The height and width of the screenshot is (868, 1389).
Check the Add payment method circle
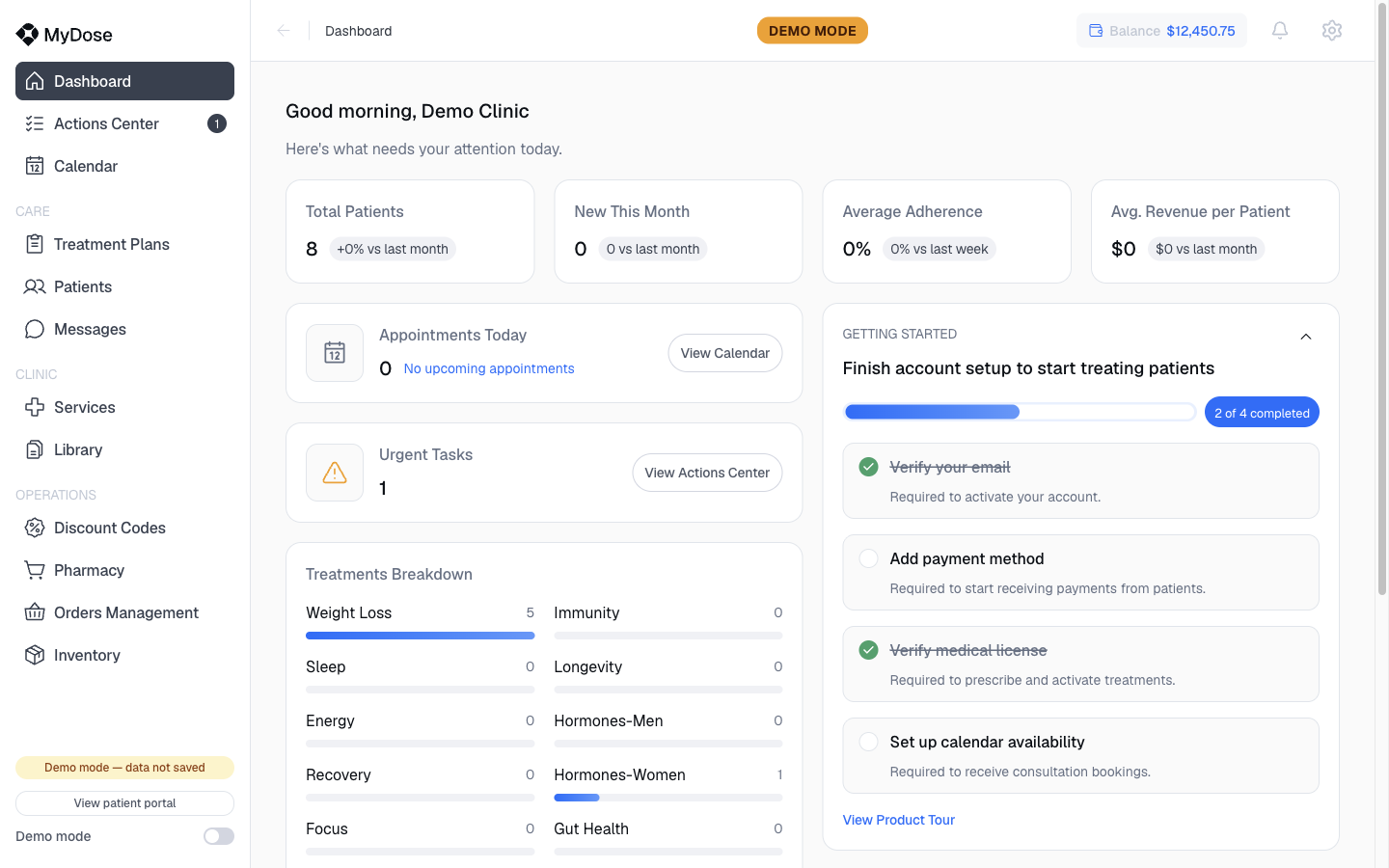pyautogui.click(x=869, y=558)
